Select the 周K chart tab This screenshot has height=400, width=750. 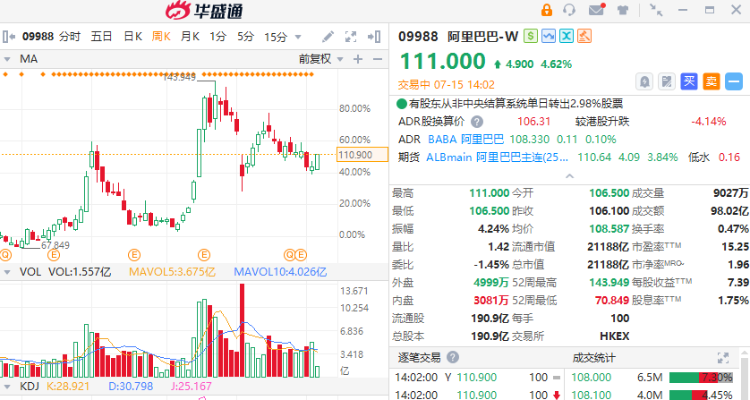coord(161,37)
